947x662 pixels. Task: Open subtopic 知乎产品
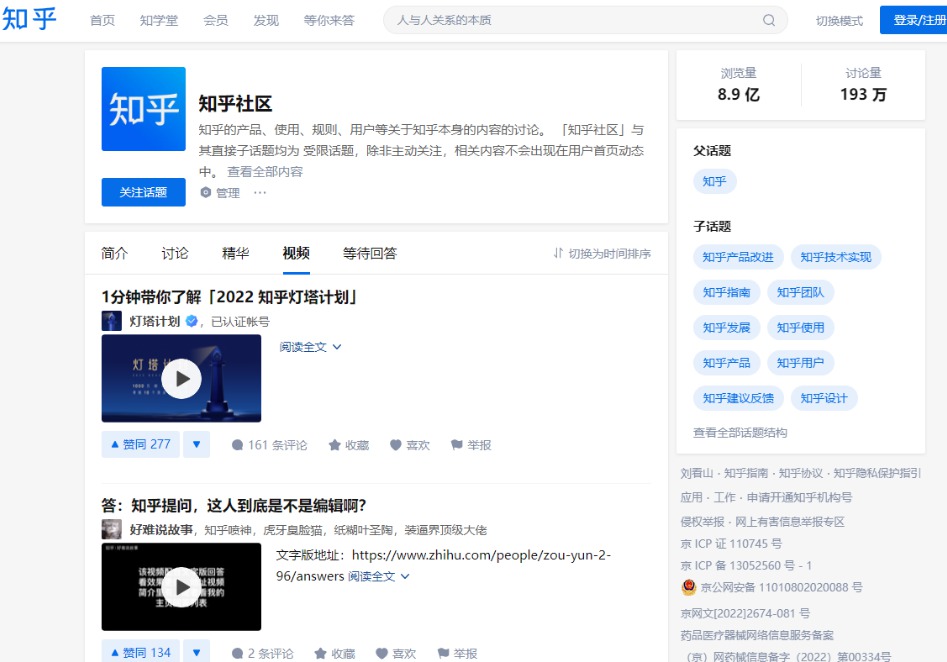(727, 363)
